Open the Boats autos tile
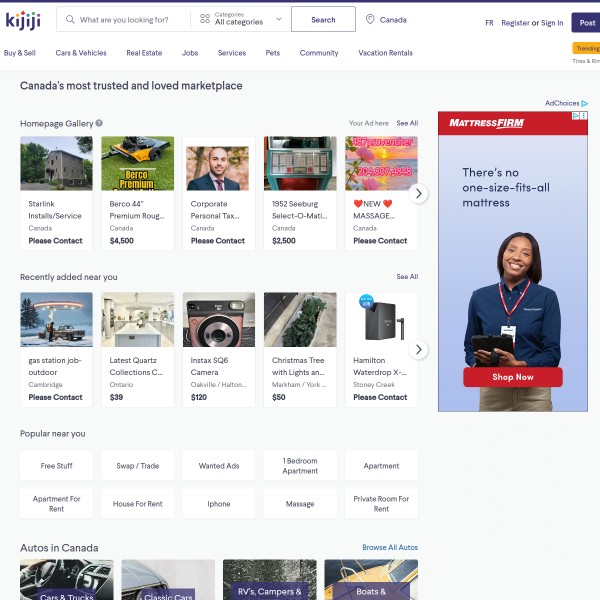Image resolution: width=600 pixels, height=600 pixels. click(371, 580)
